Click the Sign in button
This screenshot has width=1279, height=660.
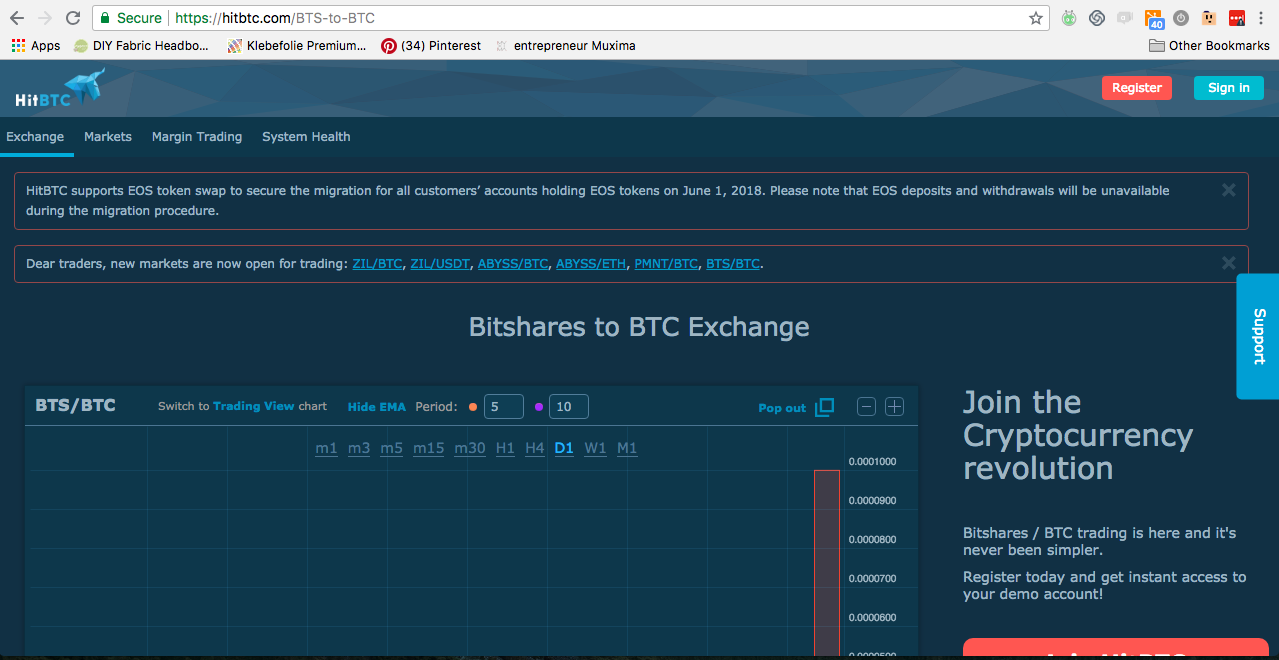coord(1229,88)
